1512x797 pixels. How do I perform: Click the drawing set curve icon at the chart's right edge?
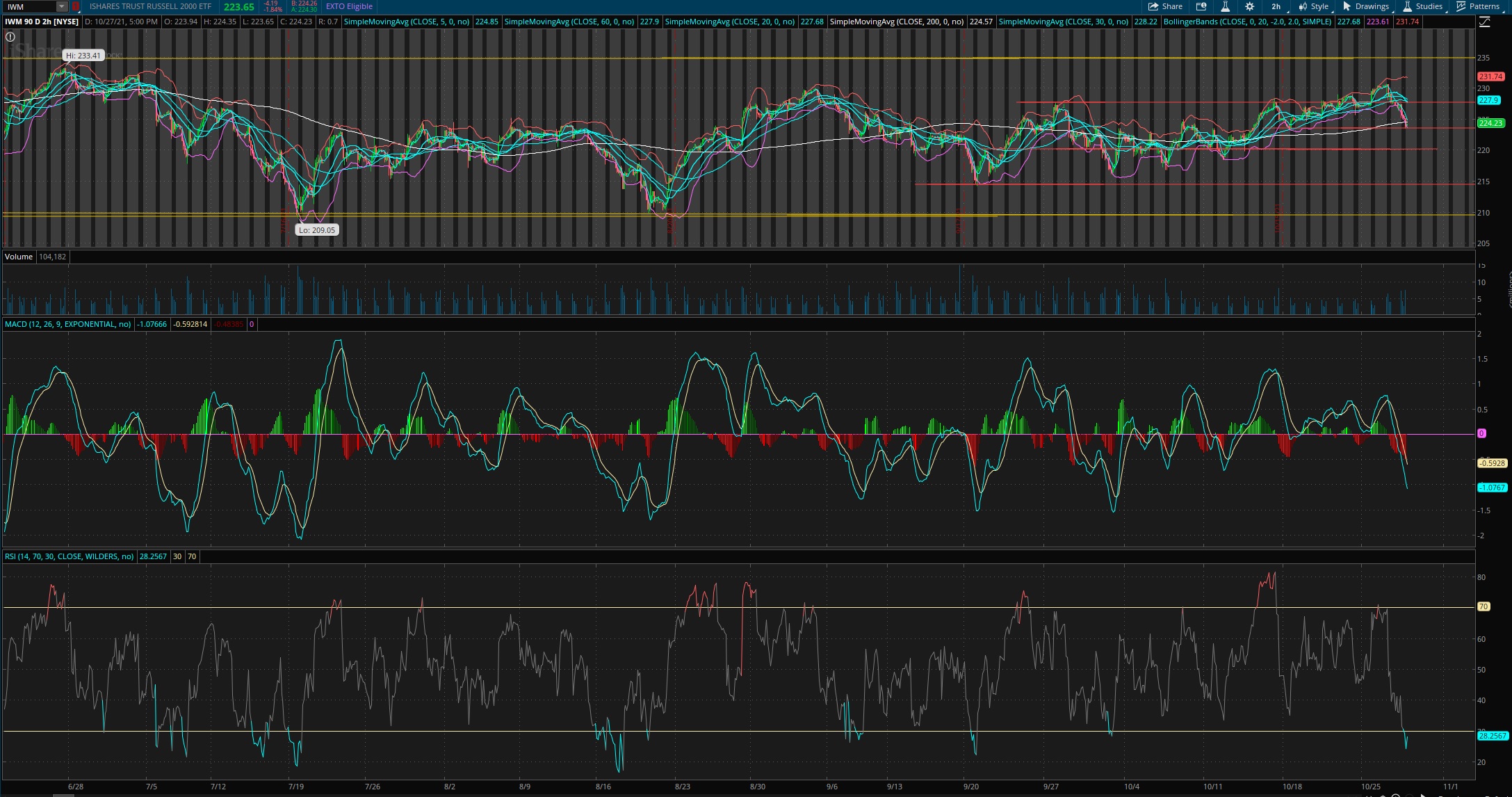[1485, 22]
